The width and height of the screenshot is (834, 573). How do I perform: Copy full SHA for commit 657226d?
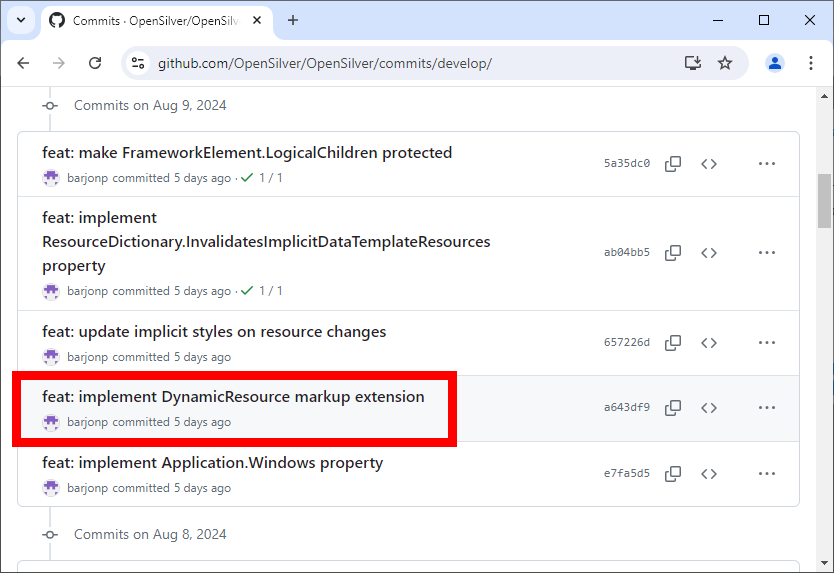[x=673, y=343]
